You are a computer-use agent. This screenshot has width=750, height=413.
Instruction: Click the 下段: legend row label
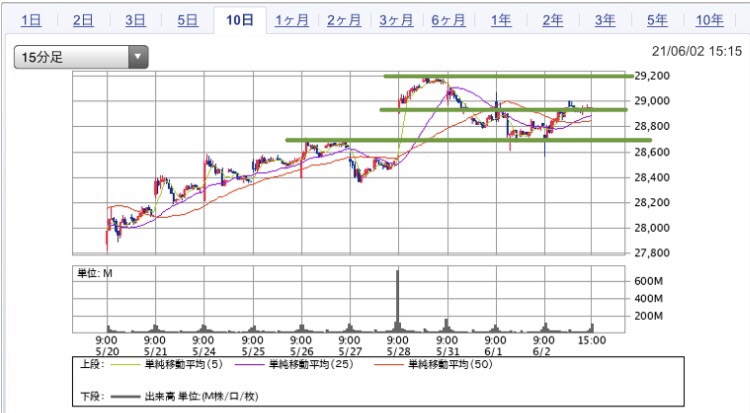point(92,396)
